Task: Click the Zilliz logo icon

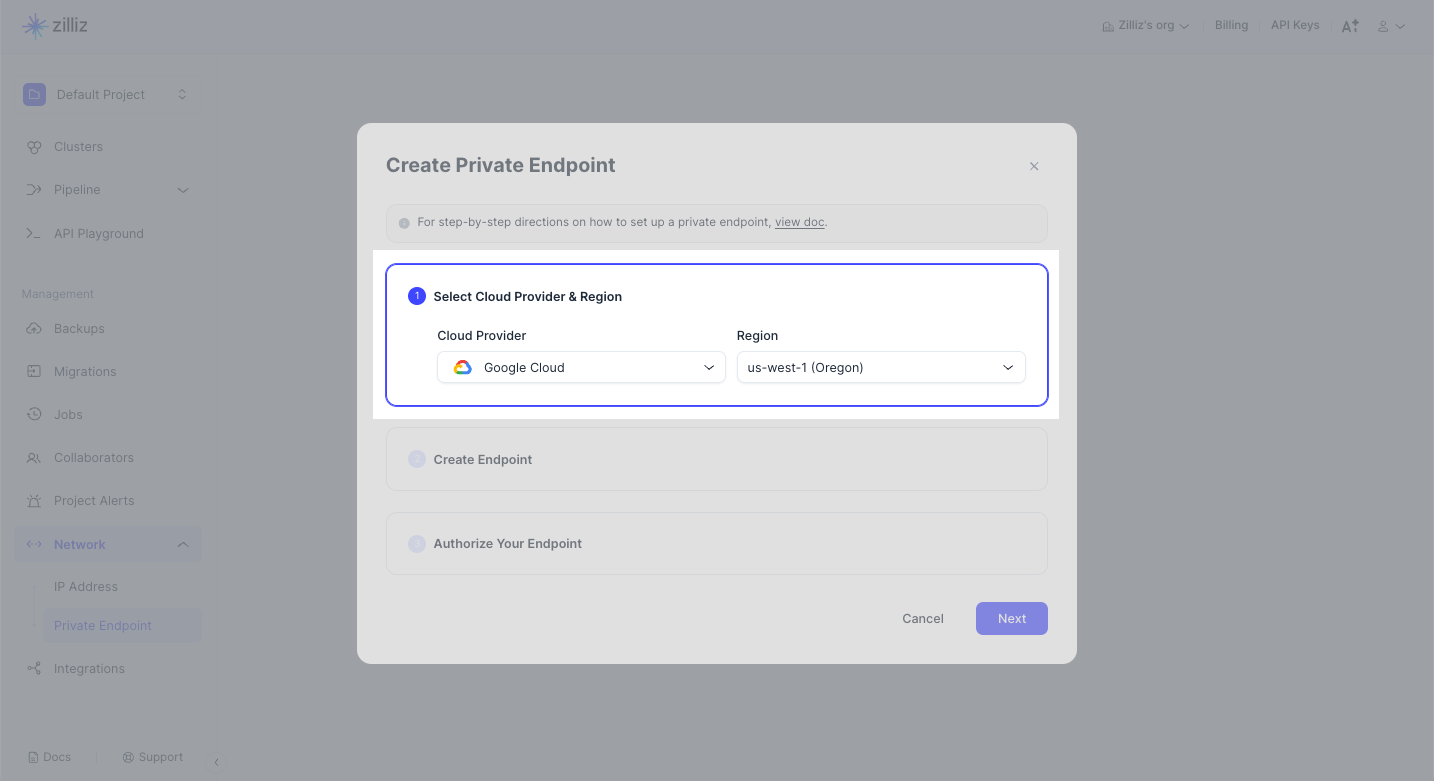Action: (35, 25)
